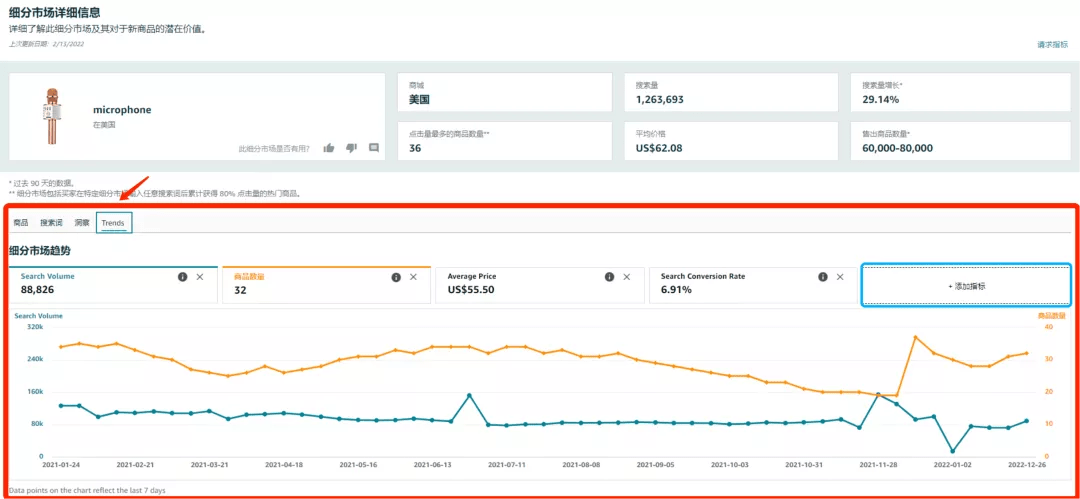Click the 请求指标 link
1080x499 pixels.
[x=1054, y=45]
